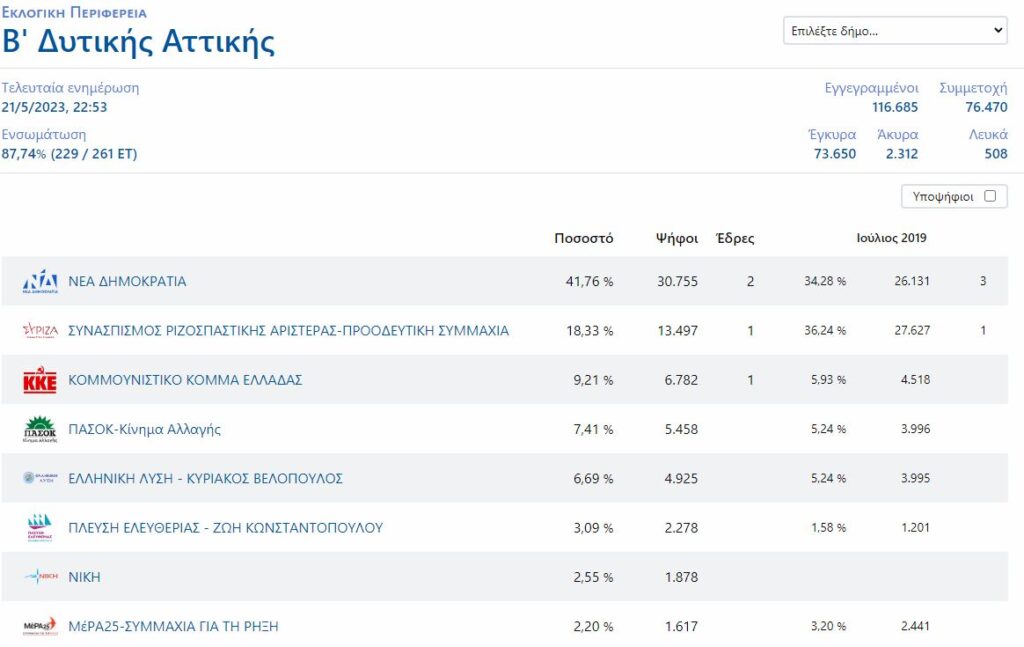Click the Ψήφοι column header
Image resolution: width=1024 pixels, height=647 pixels.
coord(676,239)
